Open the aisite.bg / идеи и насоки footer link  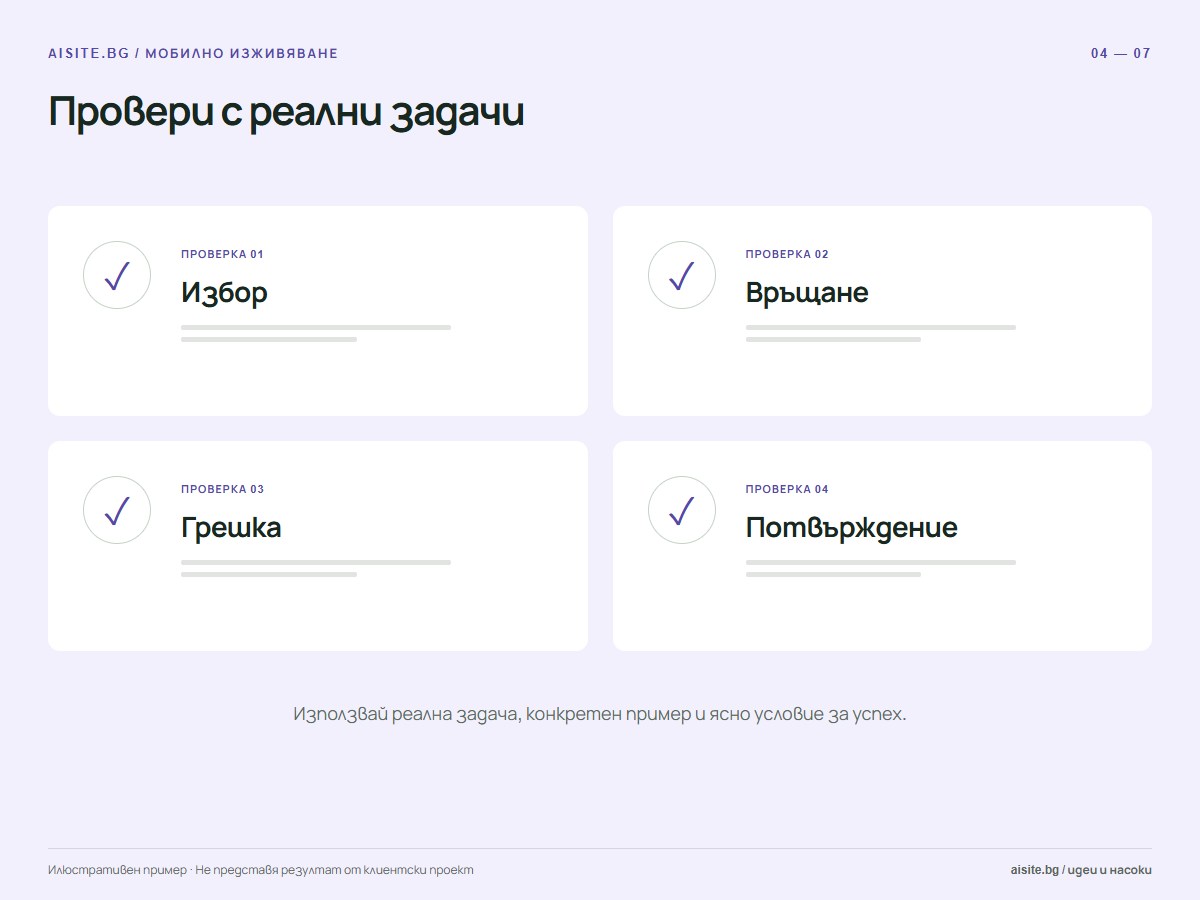click(1081, 870)
